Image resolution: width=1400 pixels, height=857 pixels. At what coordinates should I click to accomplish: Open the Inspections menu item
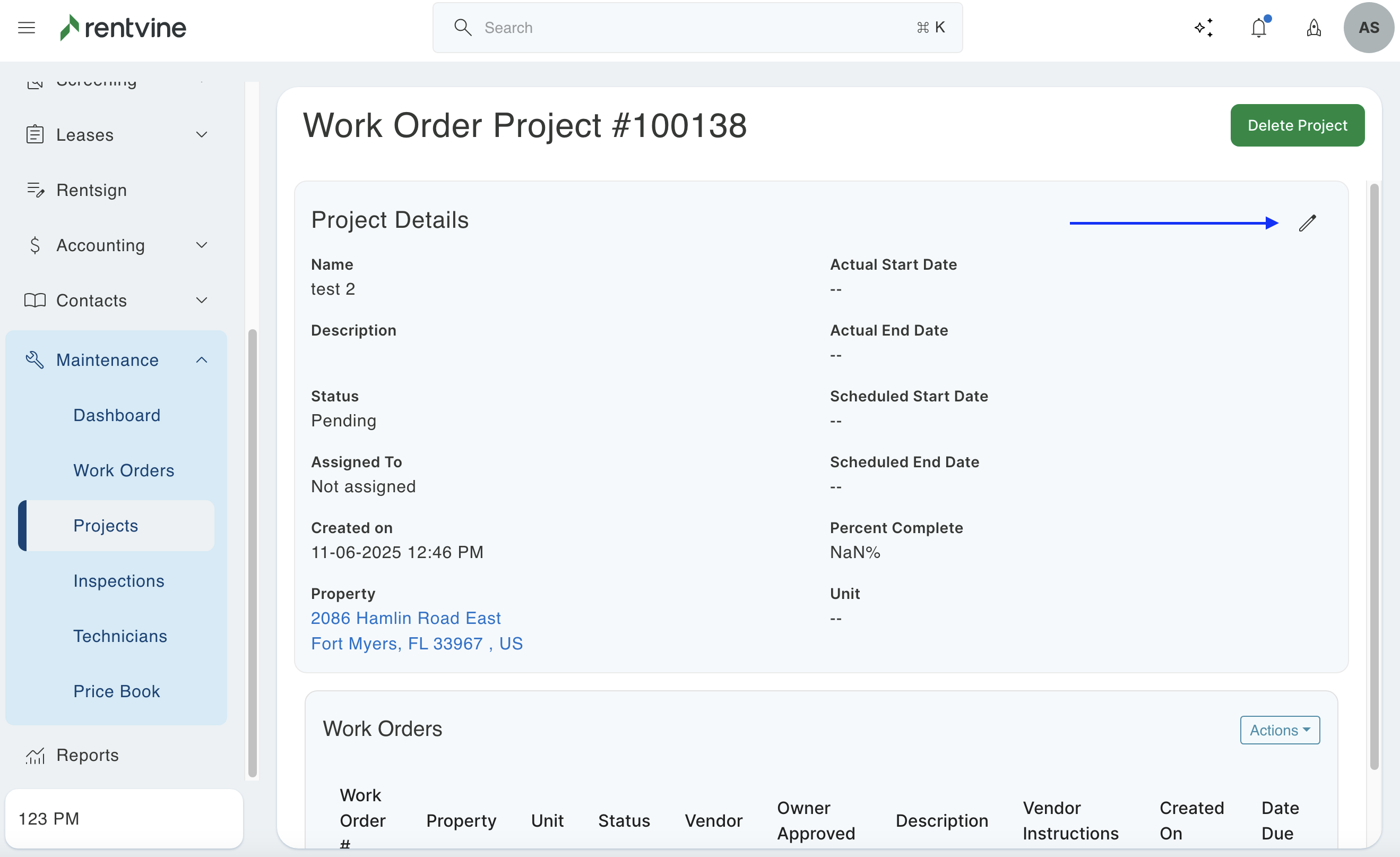[118, 581]
